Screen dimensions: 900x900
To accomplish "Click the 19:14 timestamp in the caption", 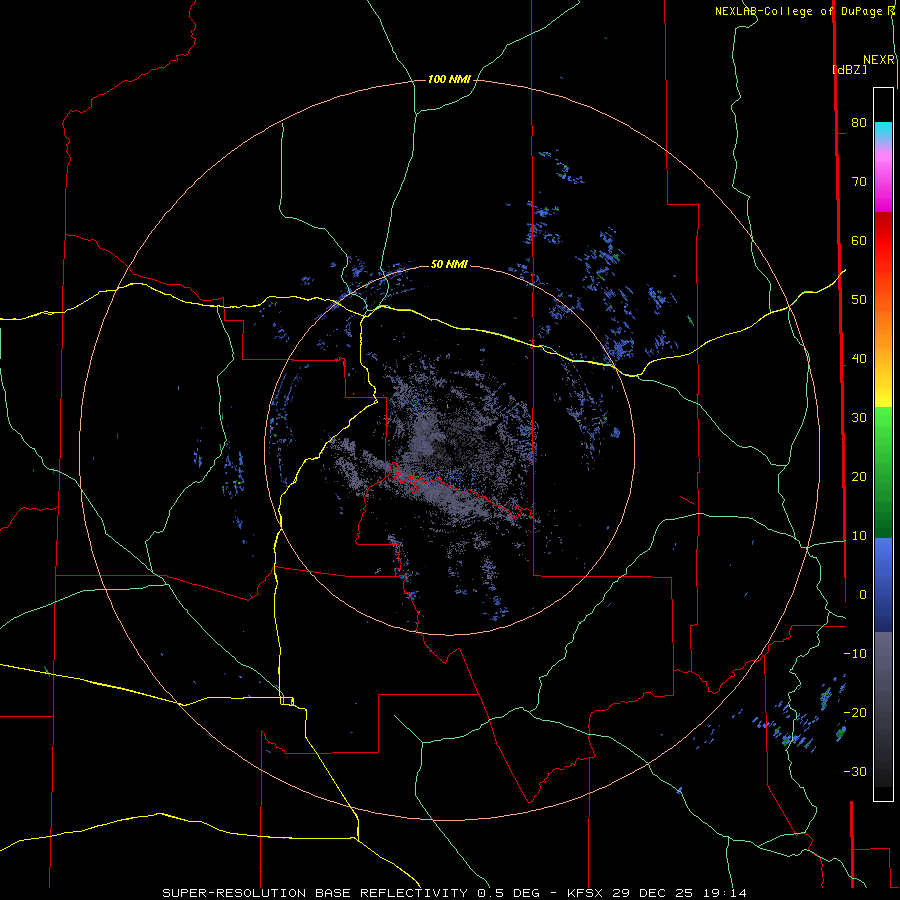I will tap(726, 893).
